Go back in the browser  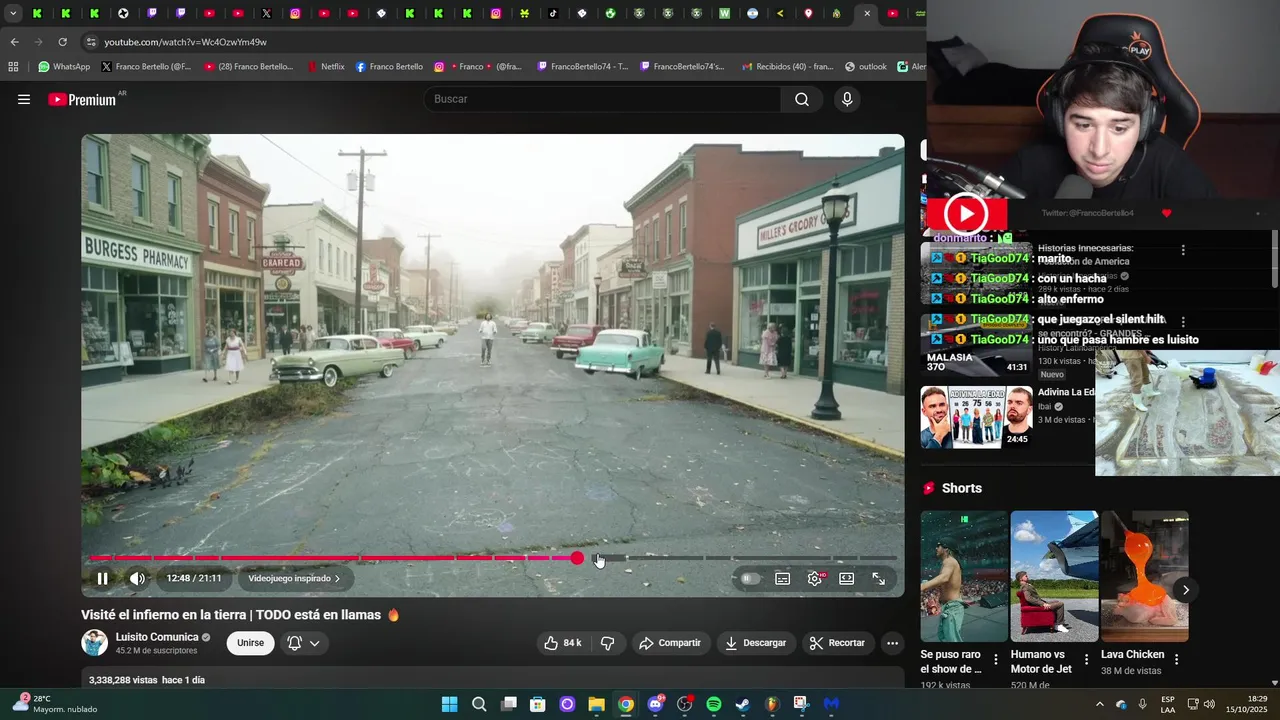pos(14,42)
